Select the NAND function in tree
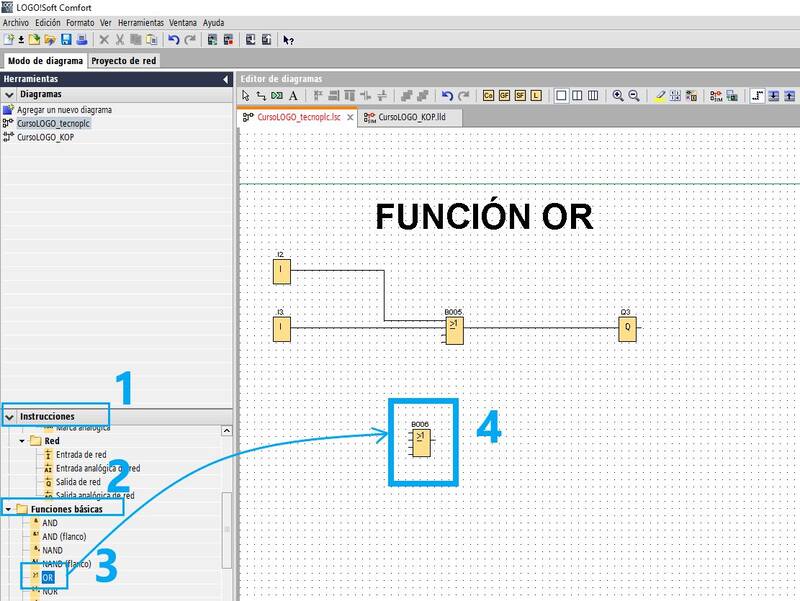The height and width of the screenshot is (601, 800). (53, 550)
